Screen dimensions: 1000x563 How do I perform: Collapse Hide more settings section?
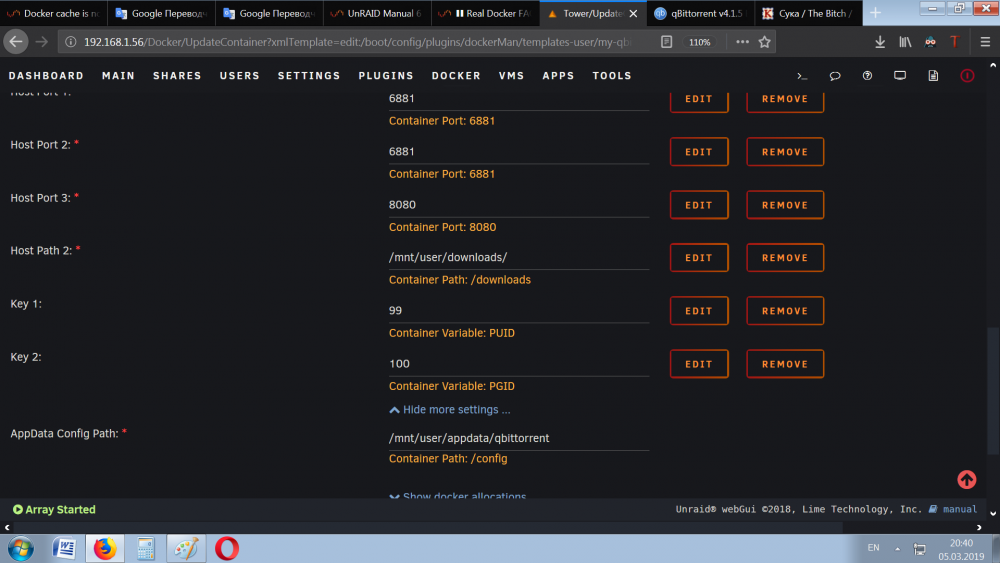click(450, 409)
